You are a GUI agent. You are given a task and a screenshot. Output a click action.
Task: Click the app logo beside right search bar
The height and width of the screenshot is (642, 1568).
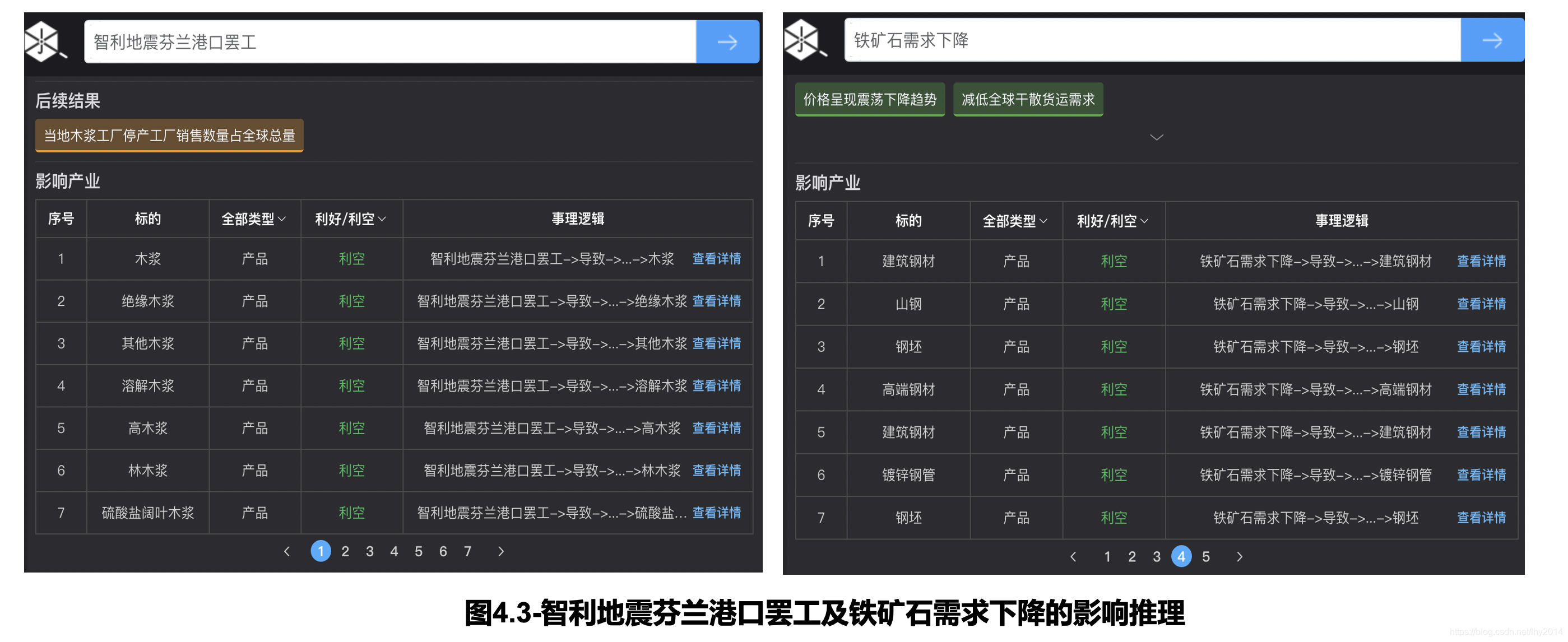pos(801,40)
